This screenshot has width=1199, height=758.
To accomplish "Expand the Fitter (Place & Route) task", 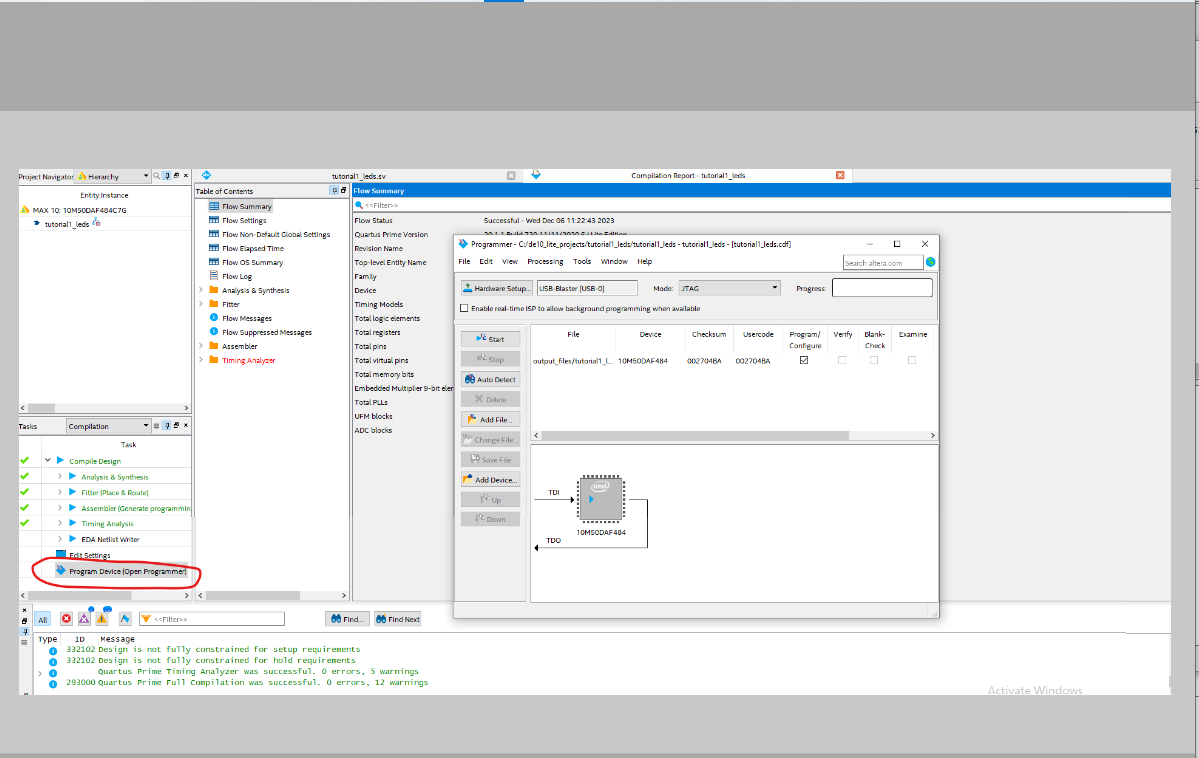I will [60, 492].
